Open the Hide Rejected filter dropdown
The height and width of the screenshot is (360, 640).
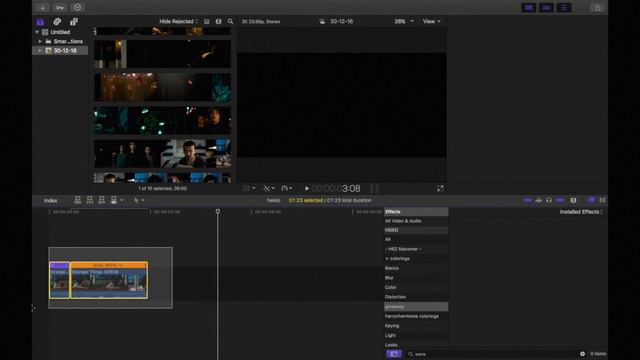[178, 21]
